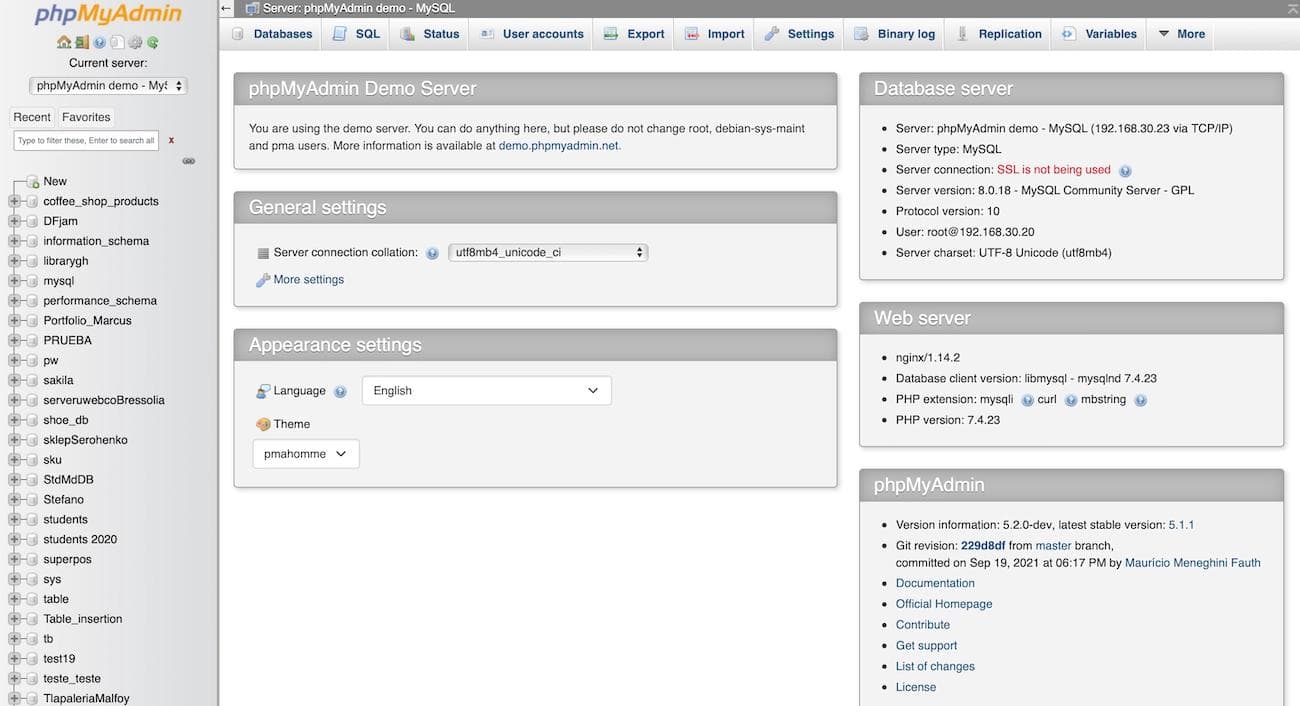Viewport: 1300px width, 706px height.
Task: Collapse navigation panel using left arrow icon
Action: tap(224, 6)
